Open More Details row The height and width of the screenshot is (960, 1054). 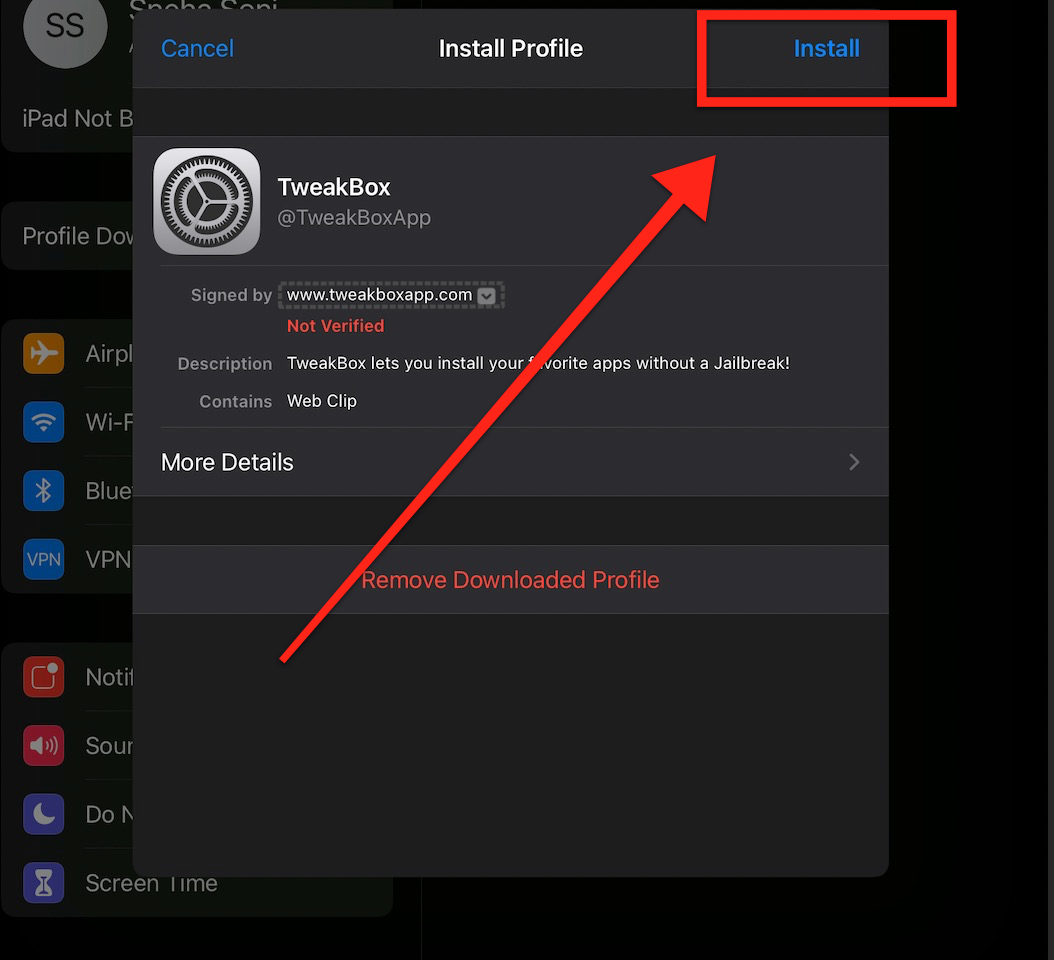[x=511, y=463]
